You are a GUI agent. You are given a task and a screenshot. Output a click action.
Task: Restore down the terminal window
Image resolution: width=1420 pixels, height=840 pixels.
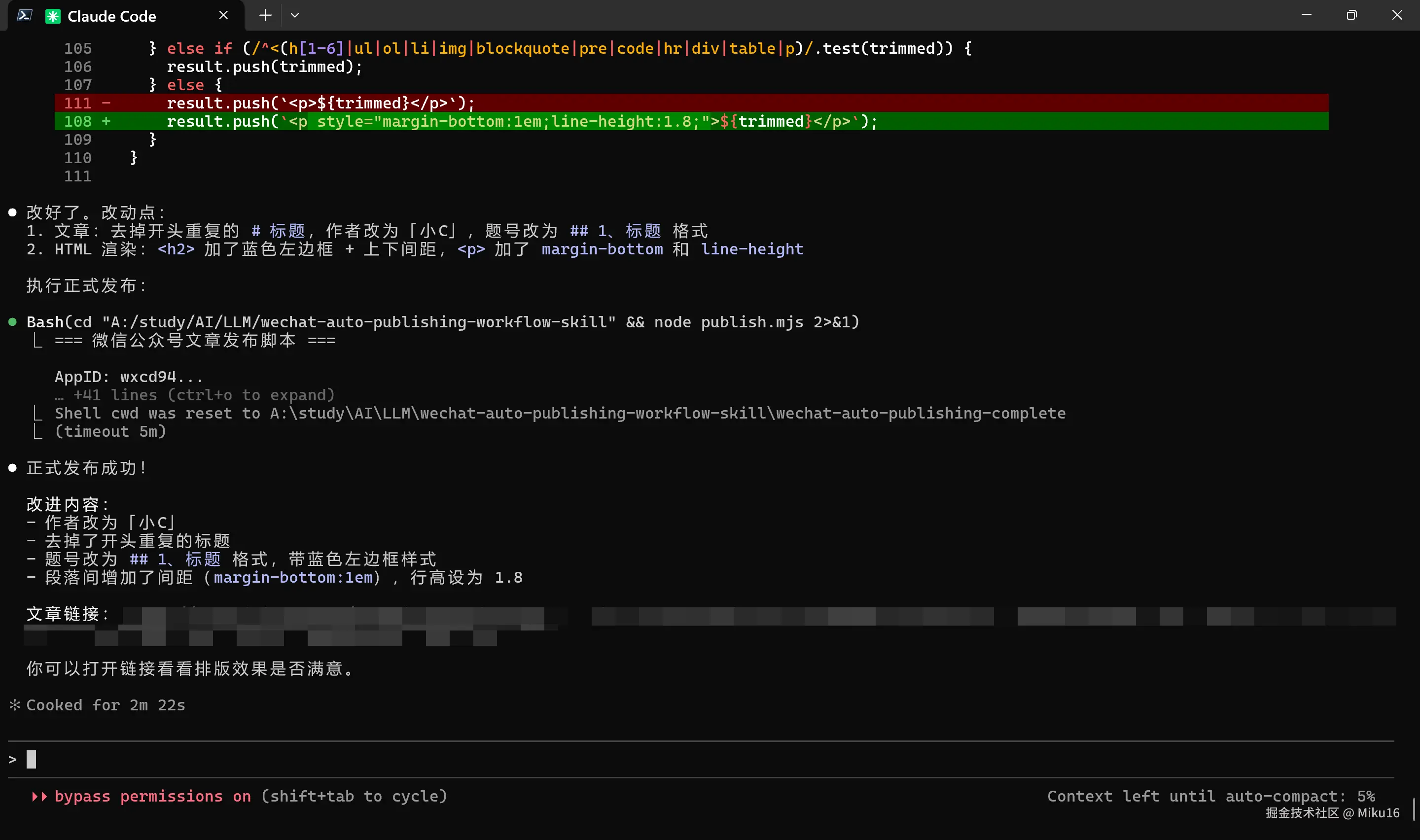pos(1351,15)
